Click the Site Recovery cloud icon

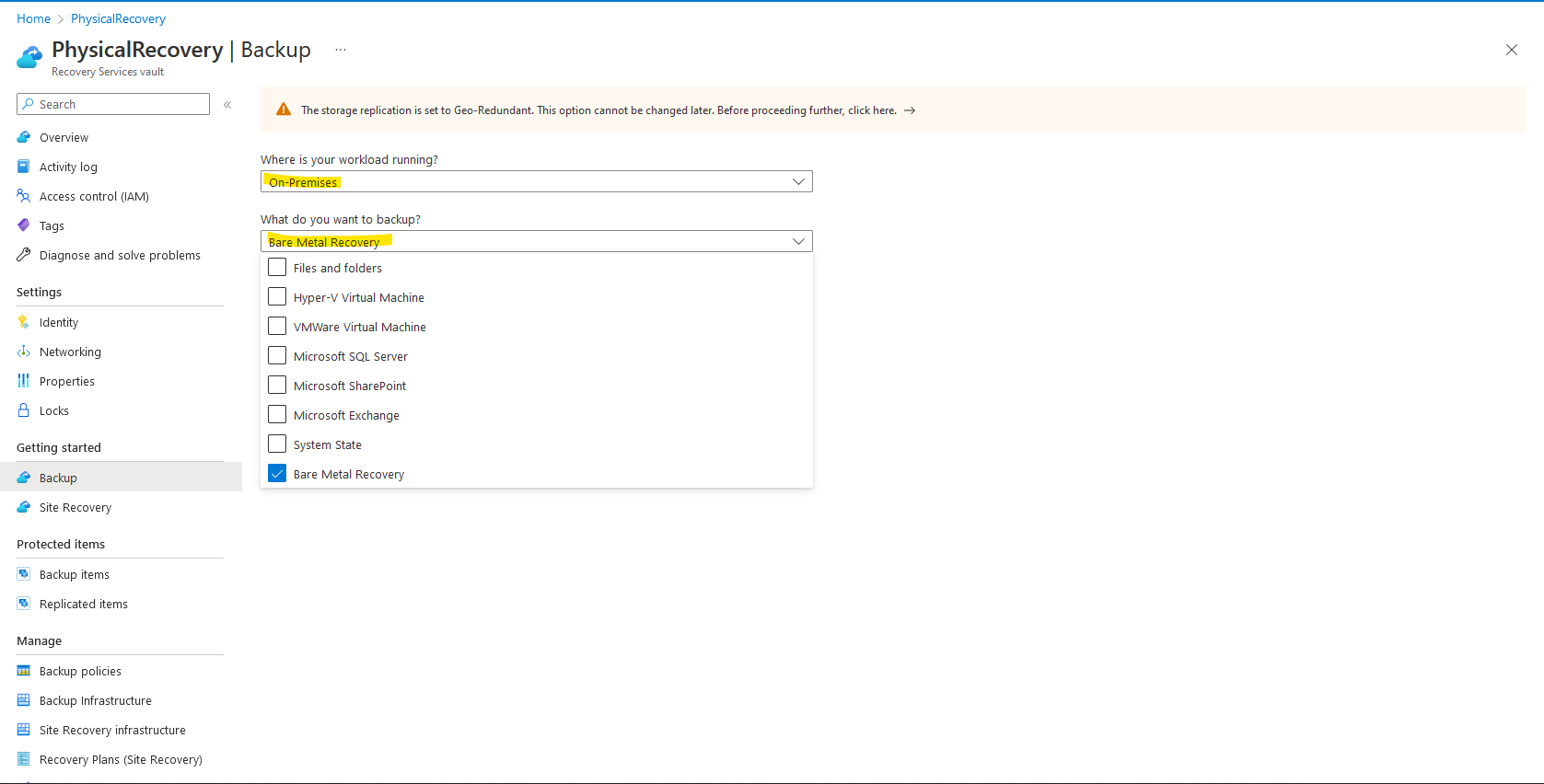tap(24, 507)
